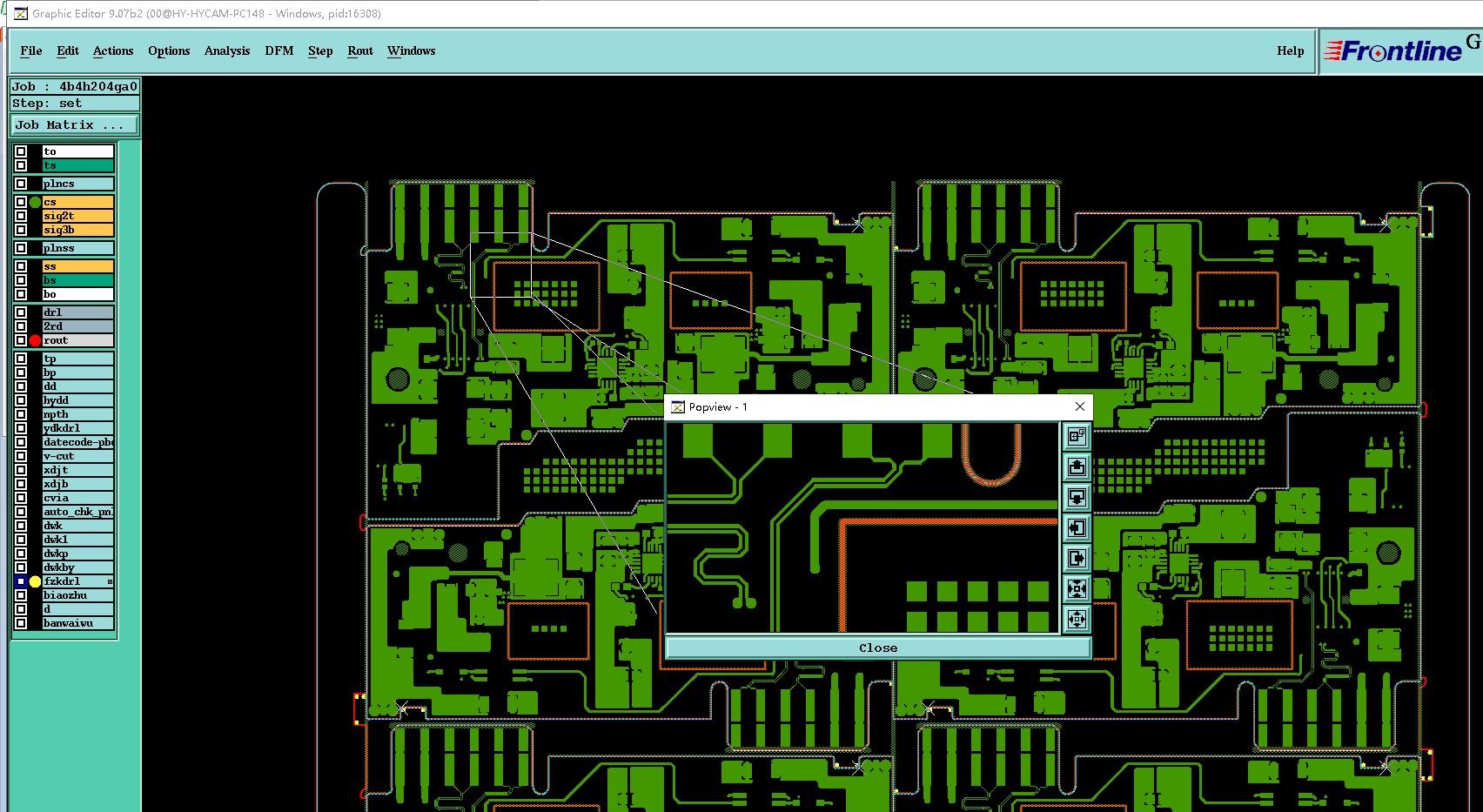Toggle the 'fzkdrl' layer checkbox

click(21, 581)
